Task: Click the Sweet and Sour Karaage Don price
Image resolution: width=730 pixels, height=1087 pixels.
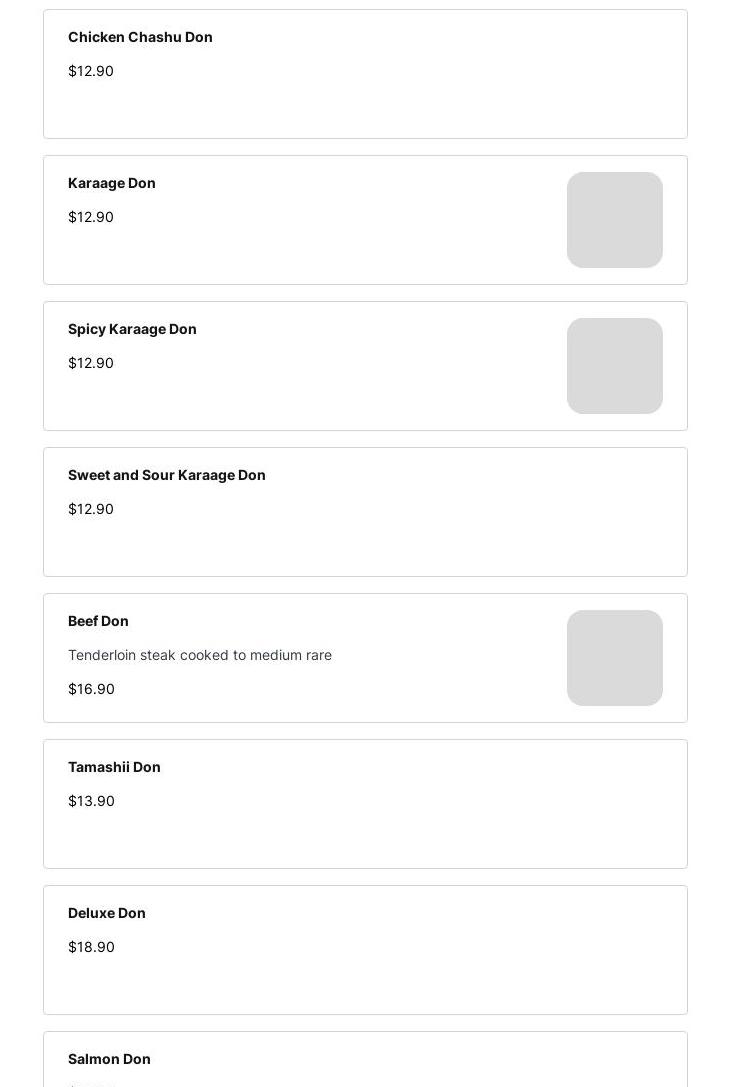Action: (91, 509)
